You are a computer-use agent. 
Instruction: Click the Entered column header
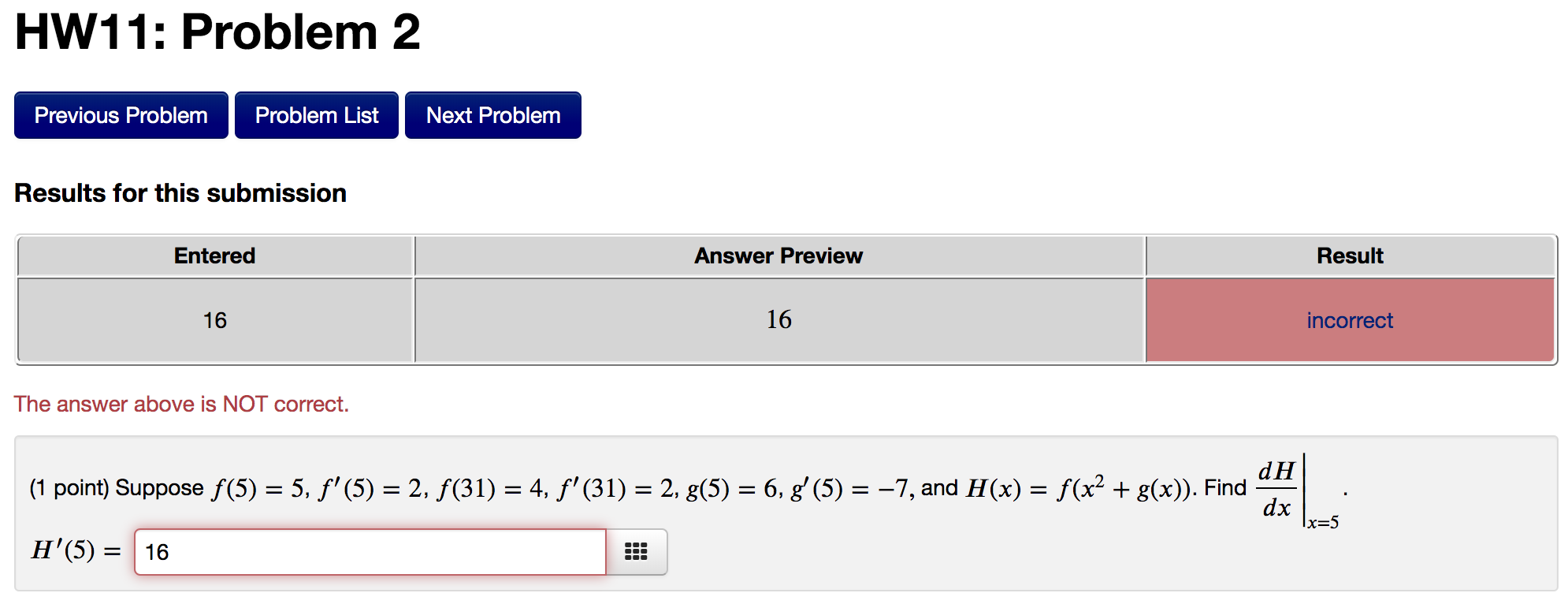pos(214,255)
